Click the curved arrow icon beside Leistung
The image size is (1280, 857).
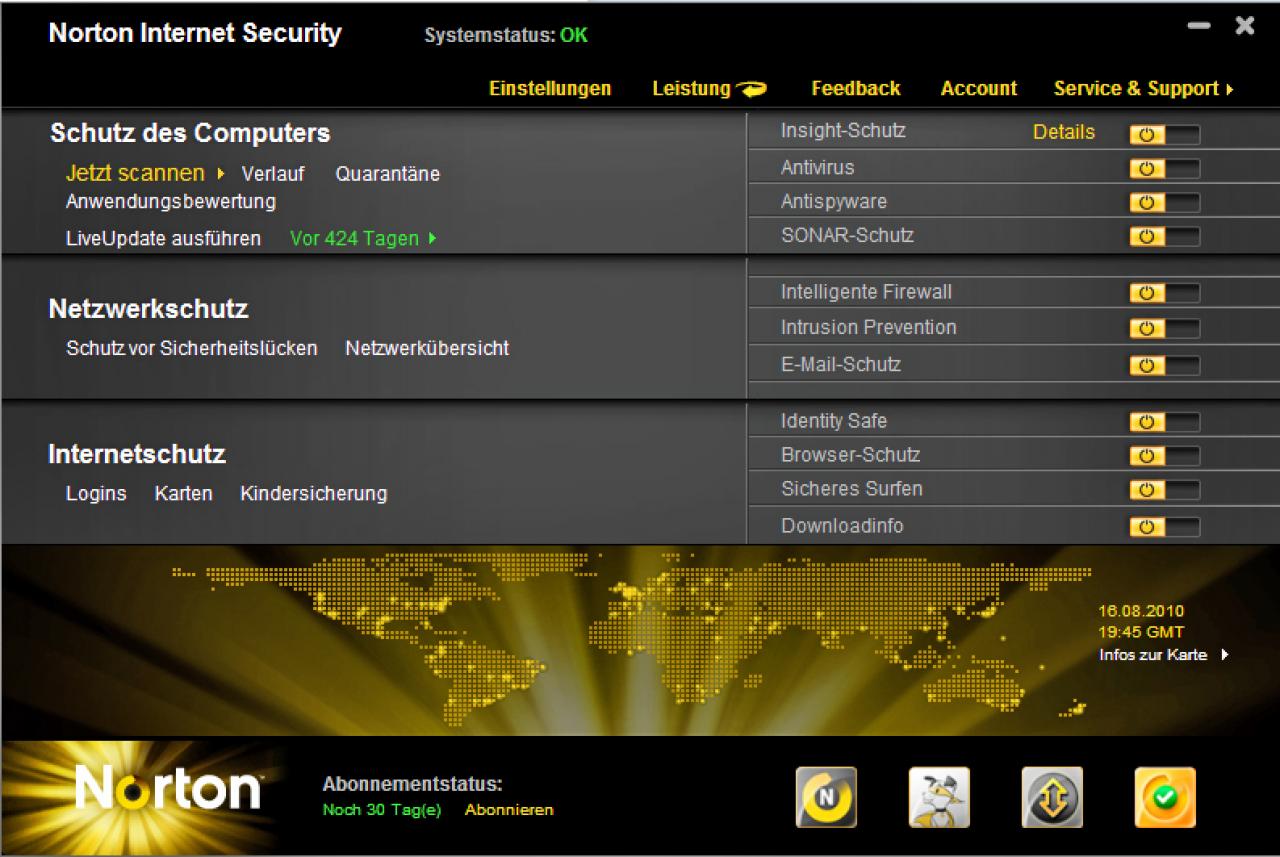click(751, 89)
